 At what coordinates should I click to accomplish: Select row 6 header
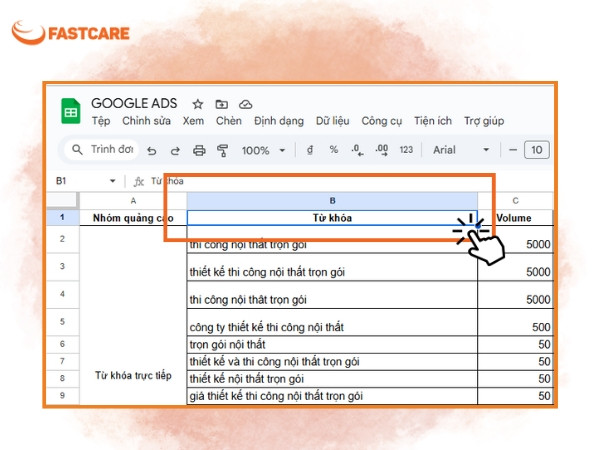(62, 344)
